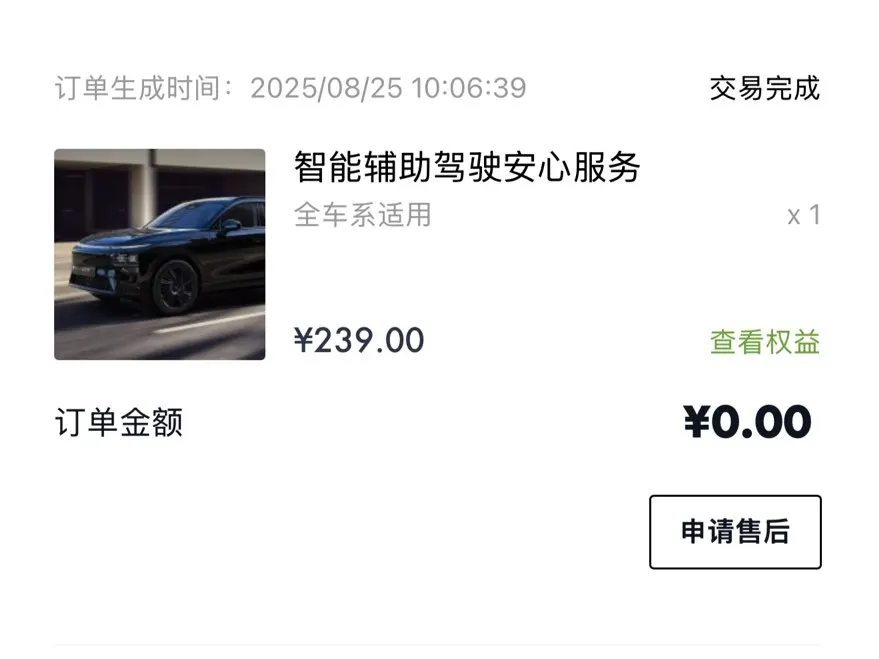Screen dimensions: 879x659
Task: Click the divider line below 申请售后
Action: tap(437, 645)
